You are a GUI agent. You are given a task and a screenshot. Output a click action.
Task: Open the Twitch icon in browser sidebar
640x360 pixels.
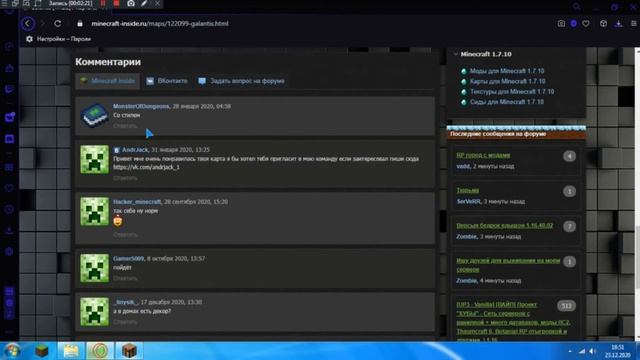pyautogui.click(x=9, y=89)
